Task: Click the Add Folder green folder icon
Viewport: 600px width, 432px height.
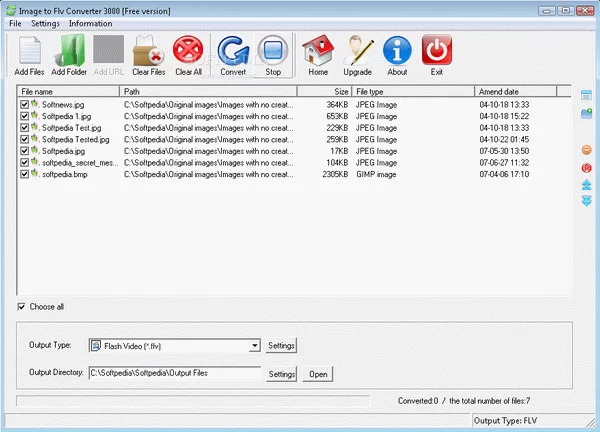Action: (x=70, y=50)
